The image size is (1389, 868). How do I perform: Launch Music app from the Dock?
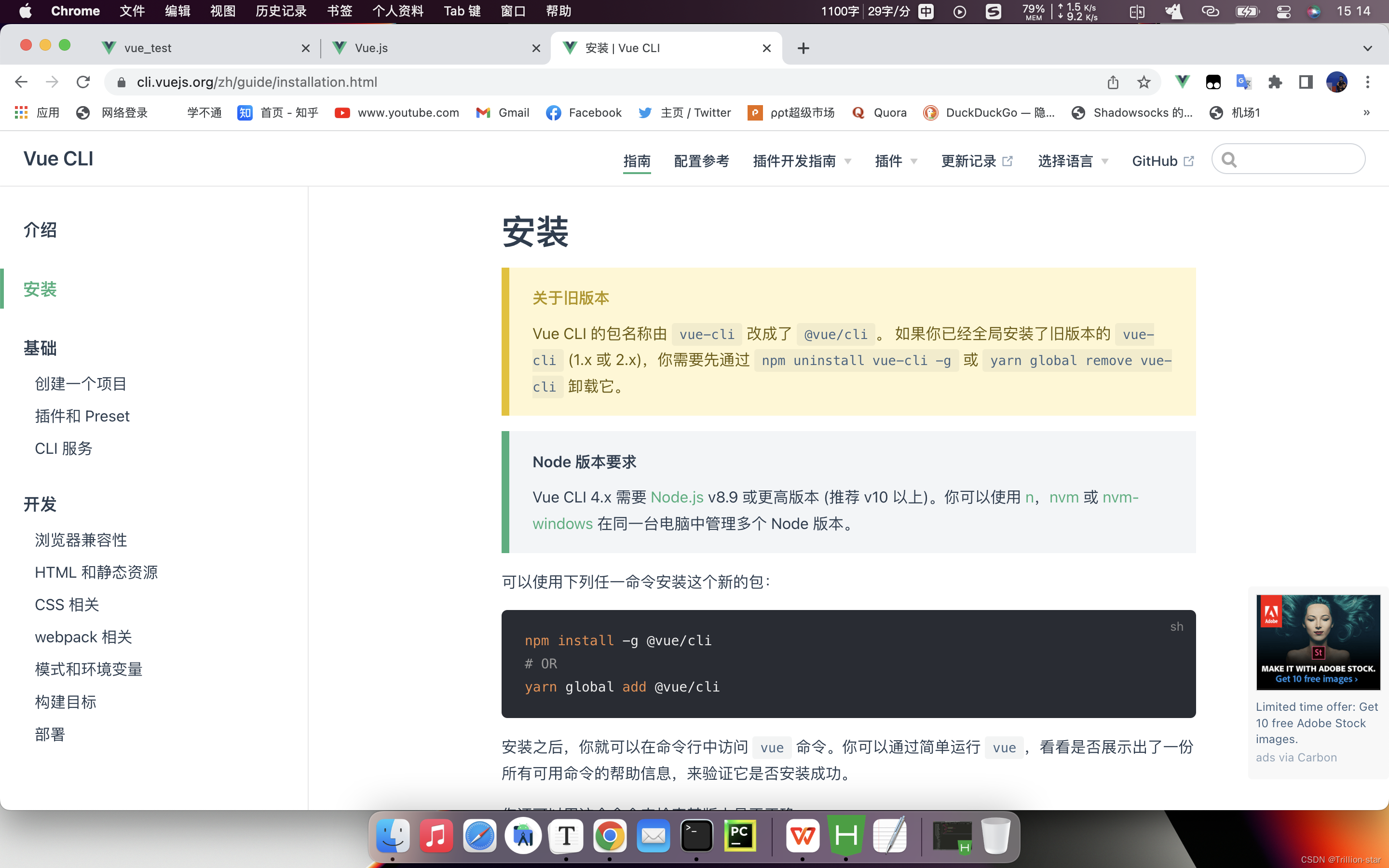[436, 837]
